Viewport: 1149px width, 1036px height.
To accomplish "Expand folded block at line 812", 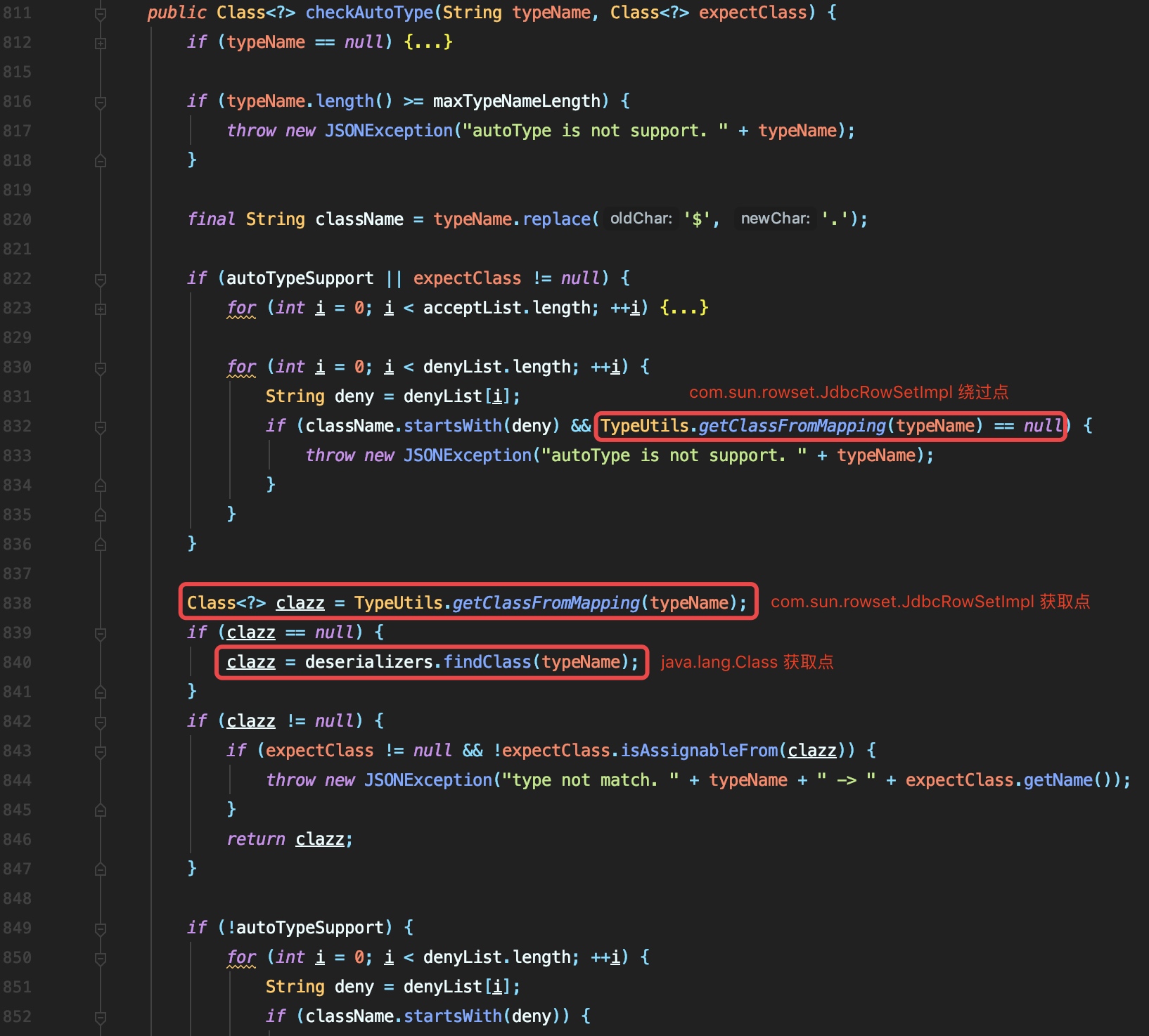I will click(101, 43).
